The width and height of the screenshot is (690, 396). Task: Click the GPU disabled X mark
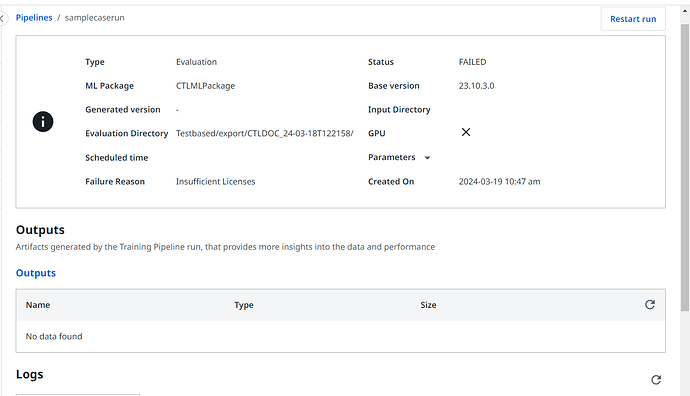tap(466, 132)
